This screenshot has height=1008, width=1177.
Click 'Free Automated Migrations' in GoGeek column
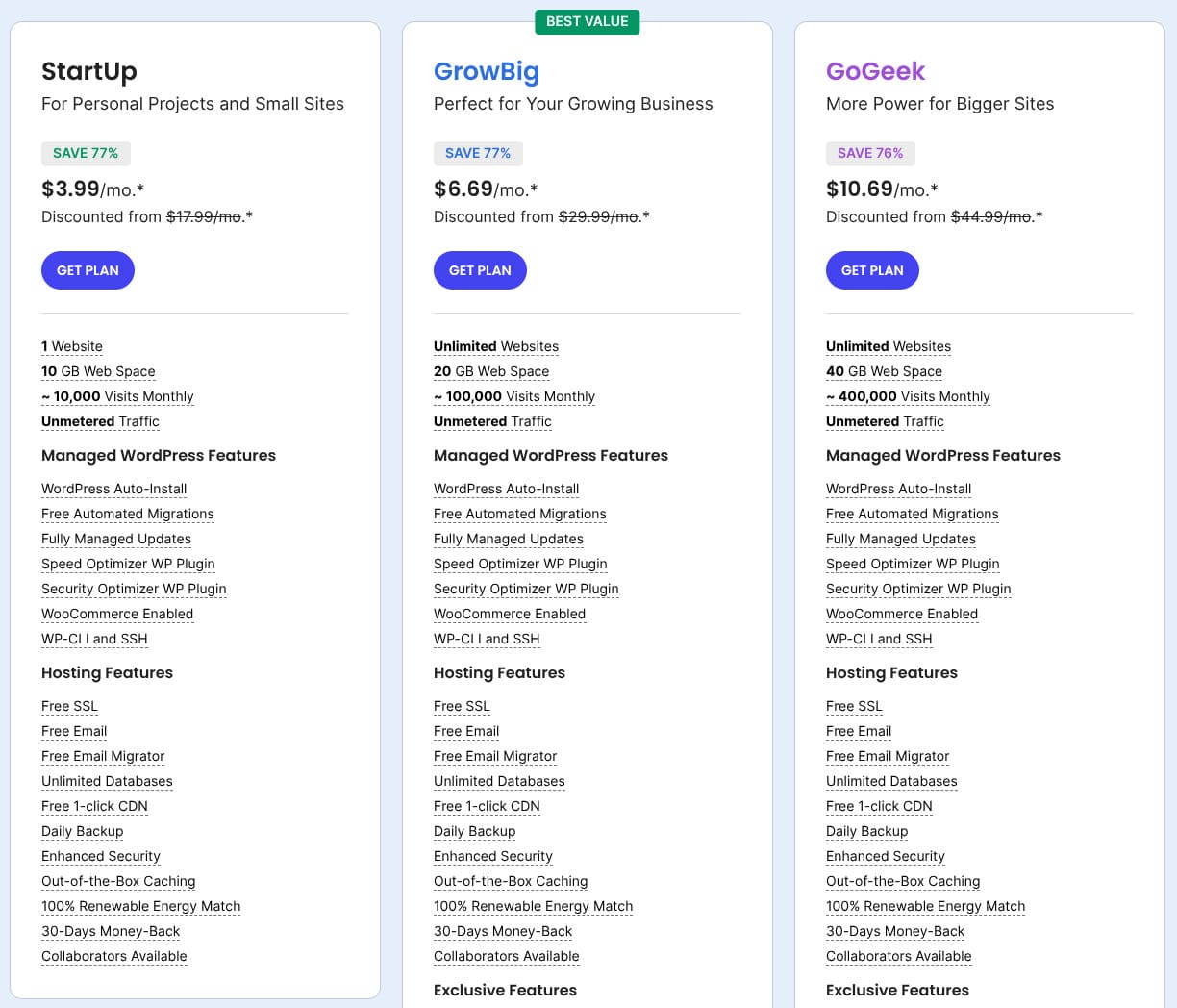click(x=912, y=514)
